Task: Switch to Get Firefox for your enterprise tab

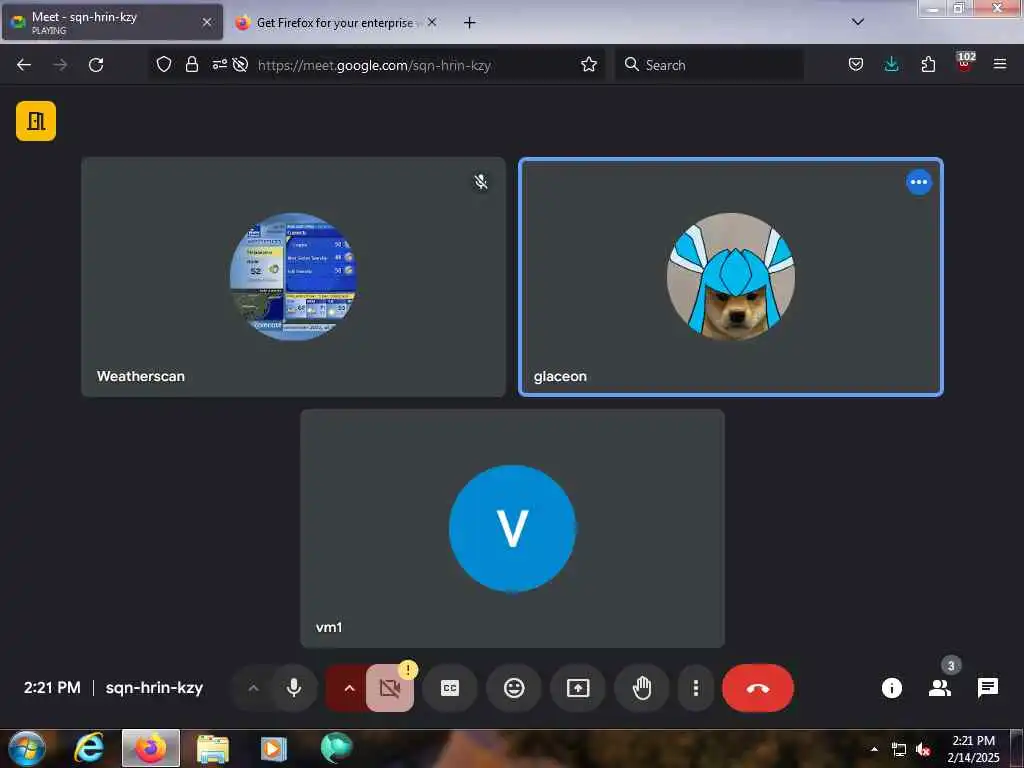Action: 335,23
